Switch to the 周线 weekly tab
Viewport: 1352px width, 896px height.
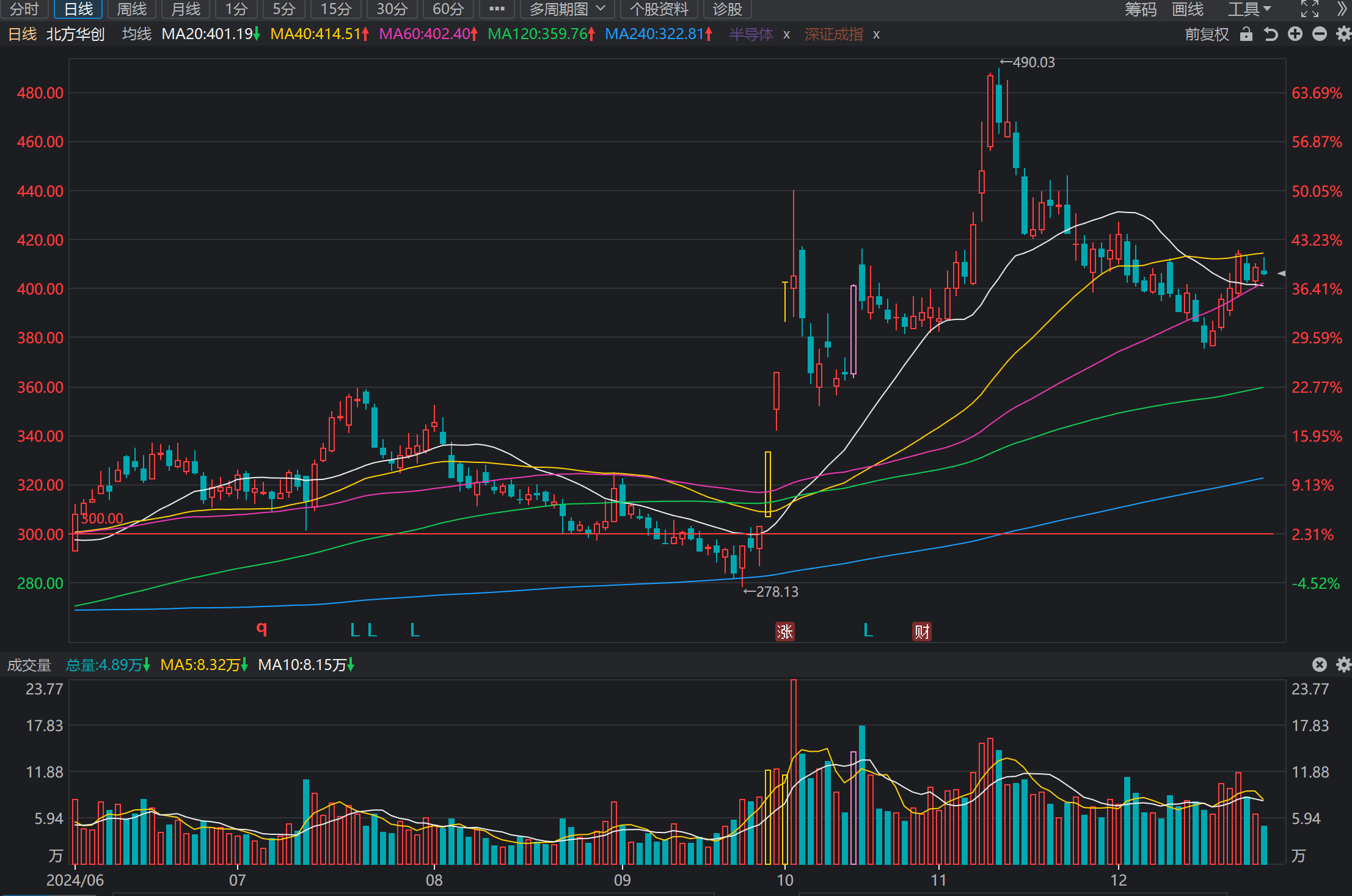pos(132,9)
